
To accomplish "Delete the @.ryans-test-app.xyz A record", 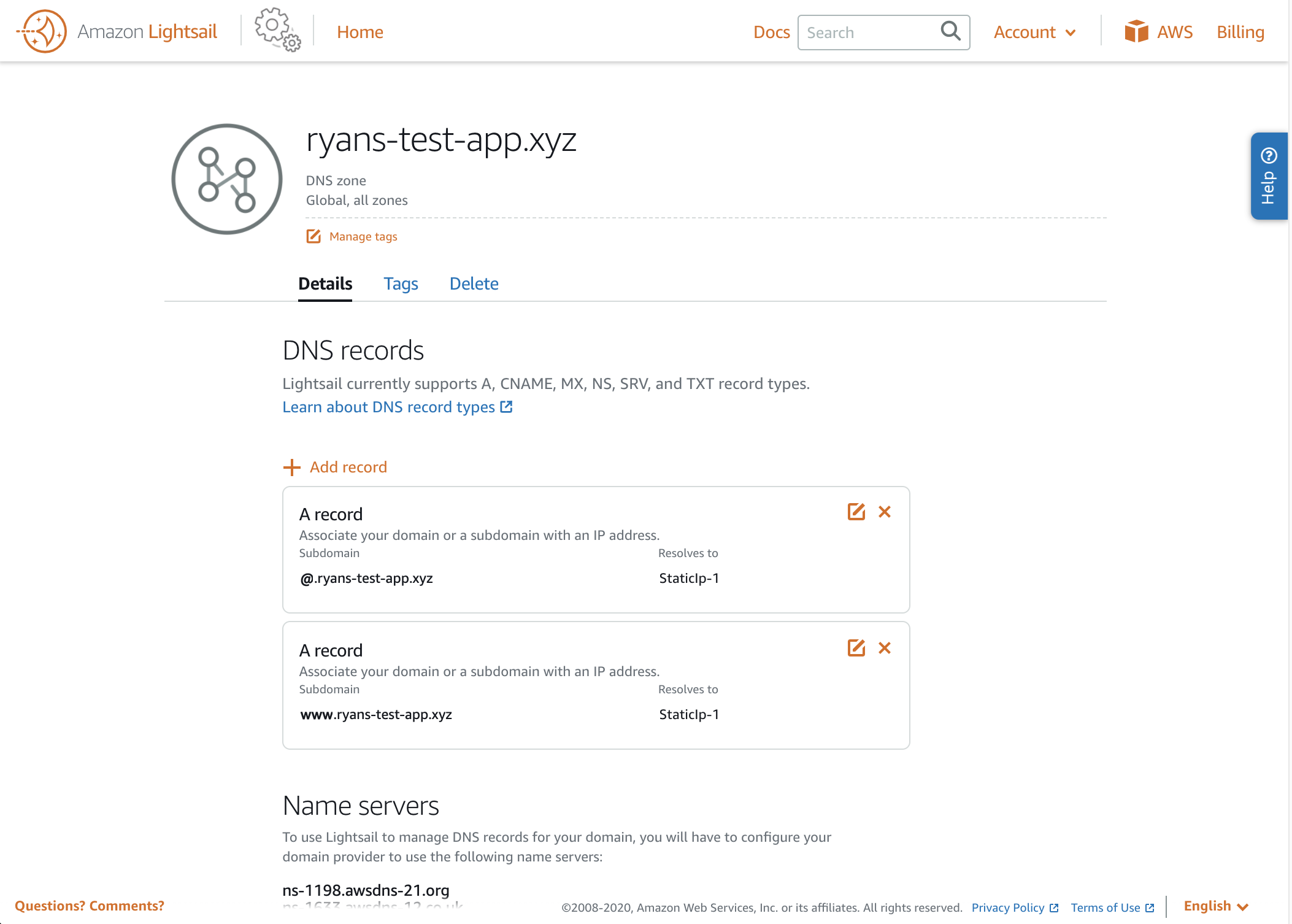I will click(884, 512).
